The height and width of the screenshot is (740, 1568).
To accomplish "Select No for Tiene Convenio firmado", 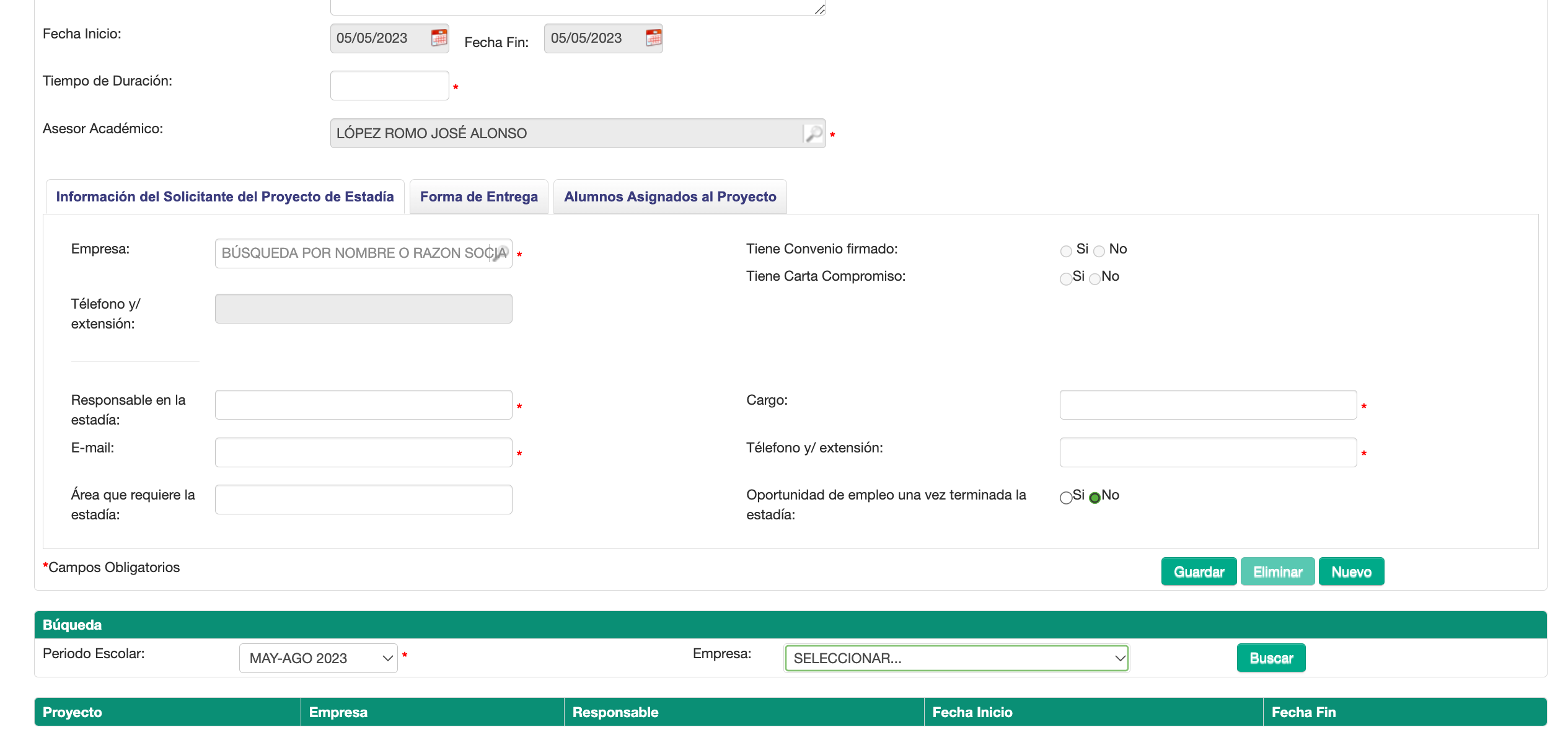I will click(x=1099, y=251).
